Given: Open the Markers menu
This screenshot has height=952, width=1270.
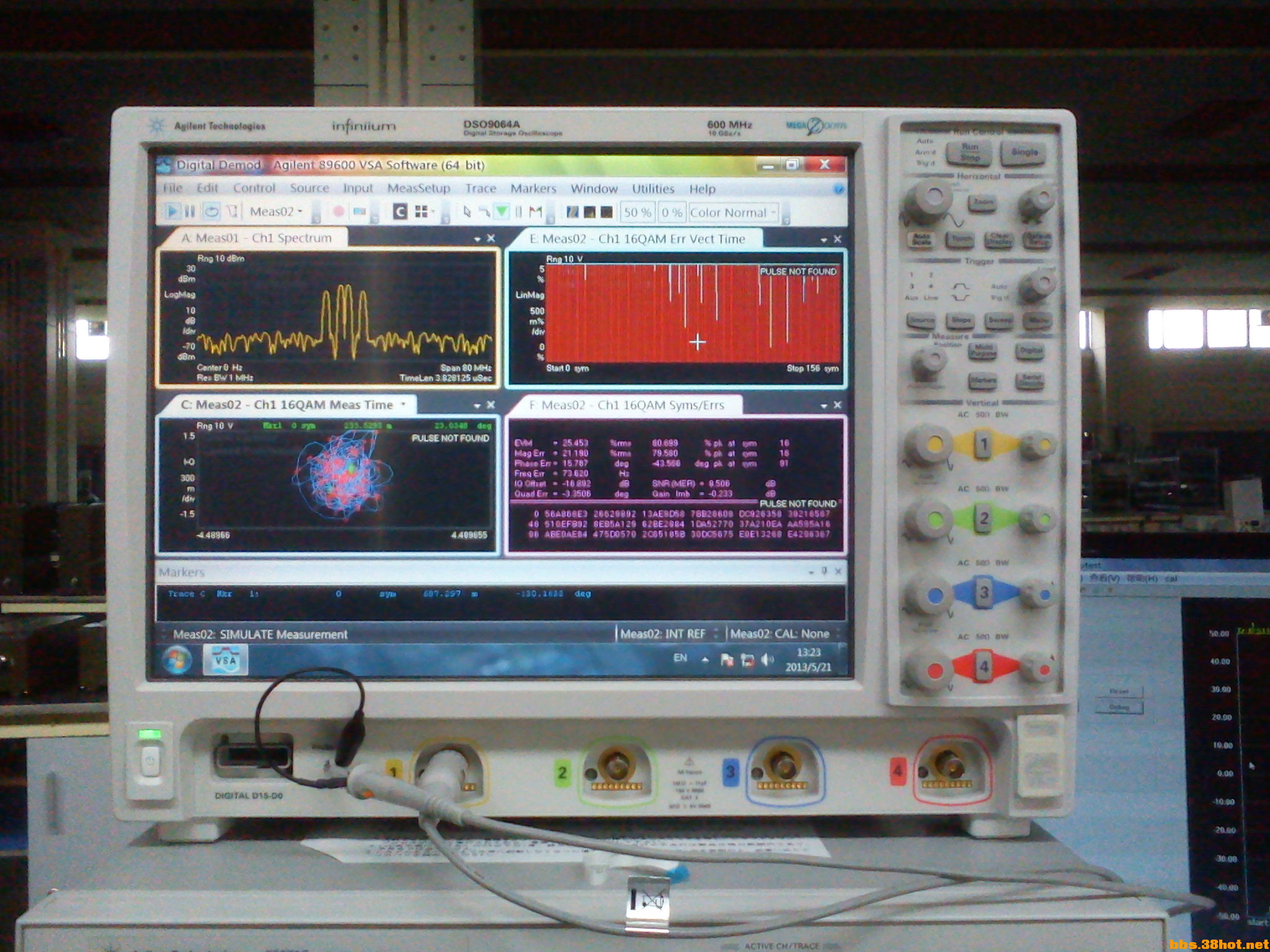Looking at the screenshot, I should 533,188.
